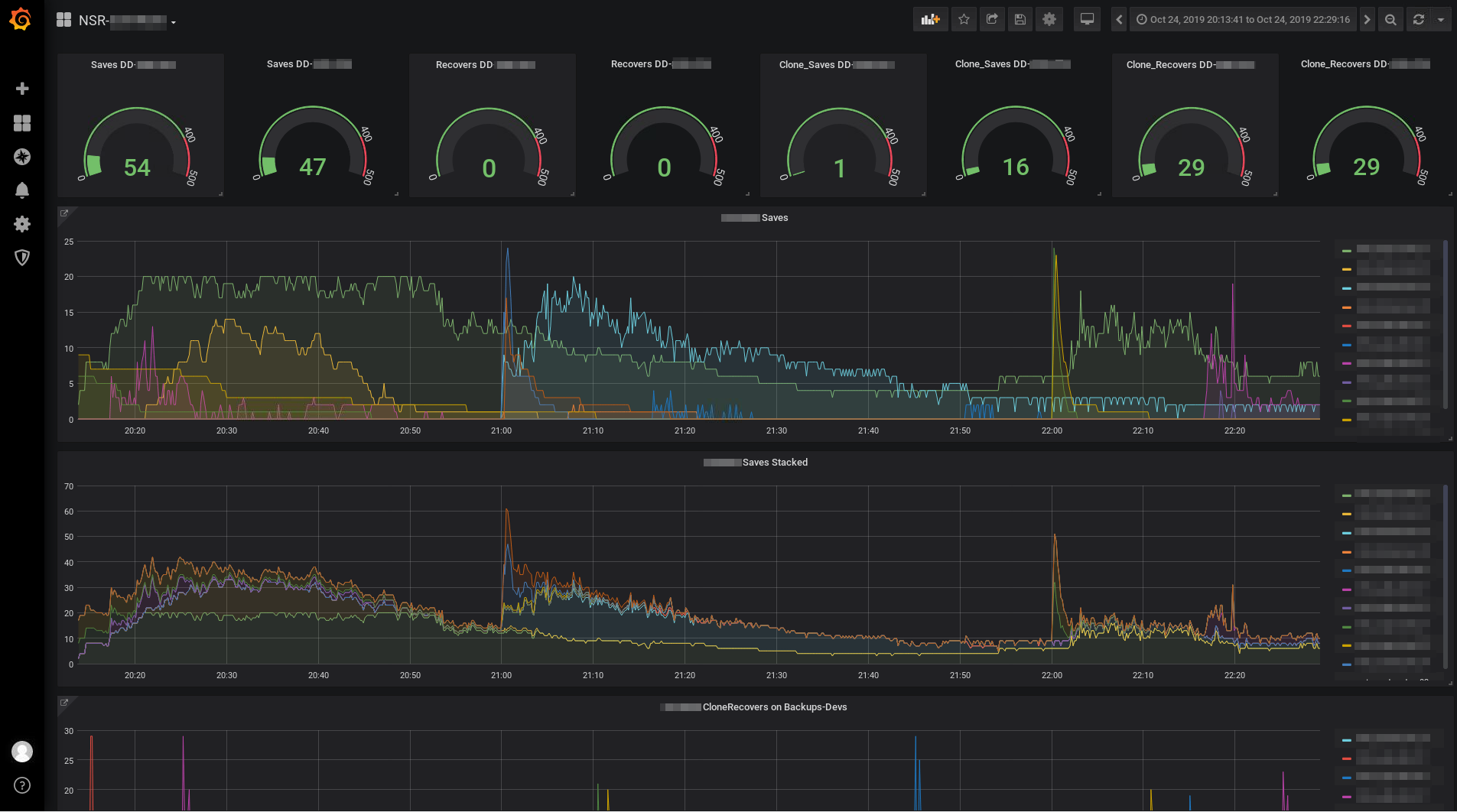Image resolution: width=1457 pixels, height=812 pixels.
Task: Zoom out the time range
Action: tap(1390, 20)
